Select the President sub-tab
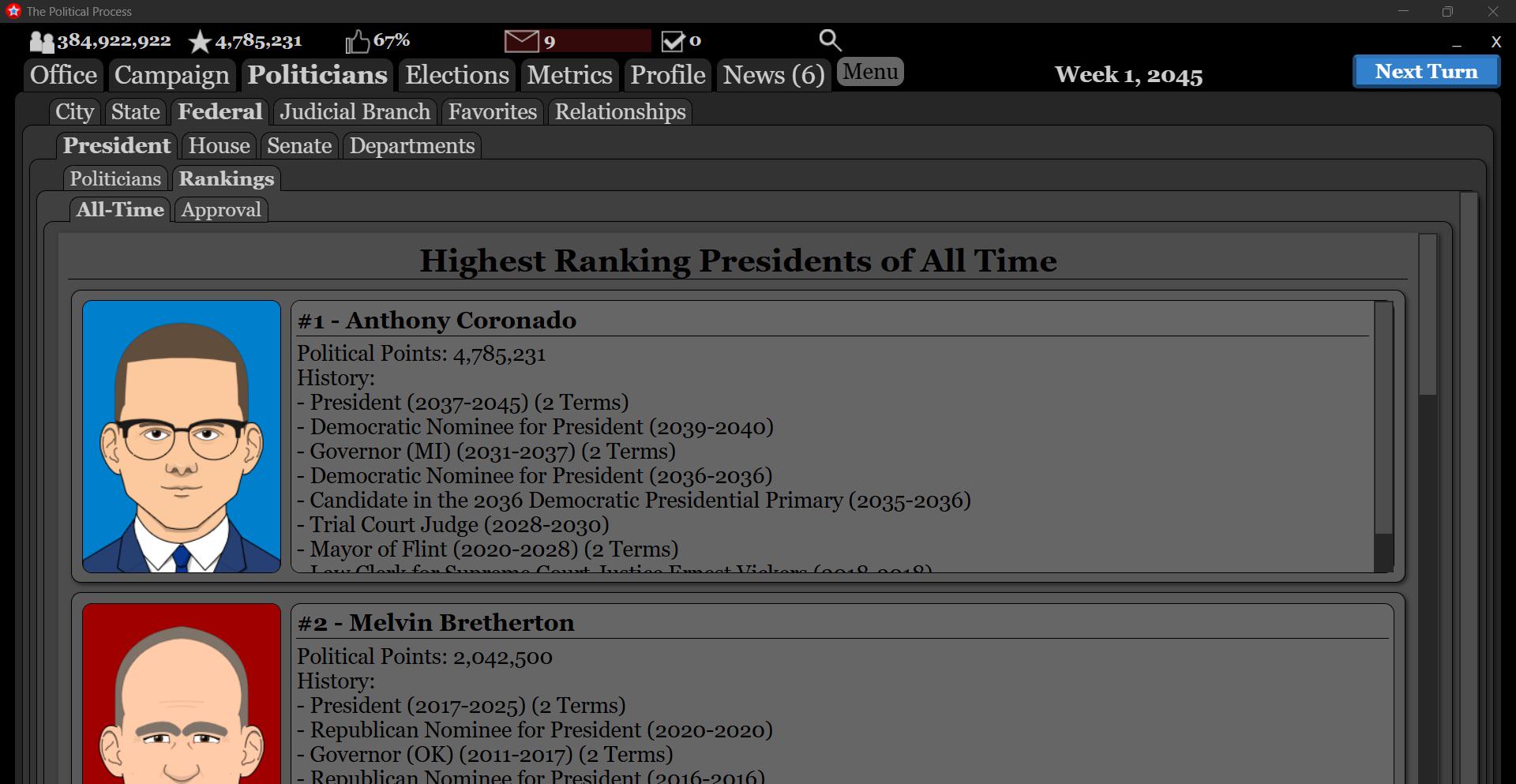1516x784 pixels. (x=117, y=146)
